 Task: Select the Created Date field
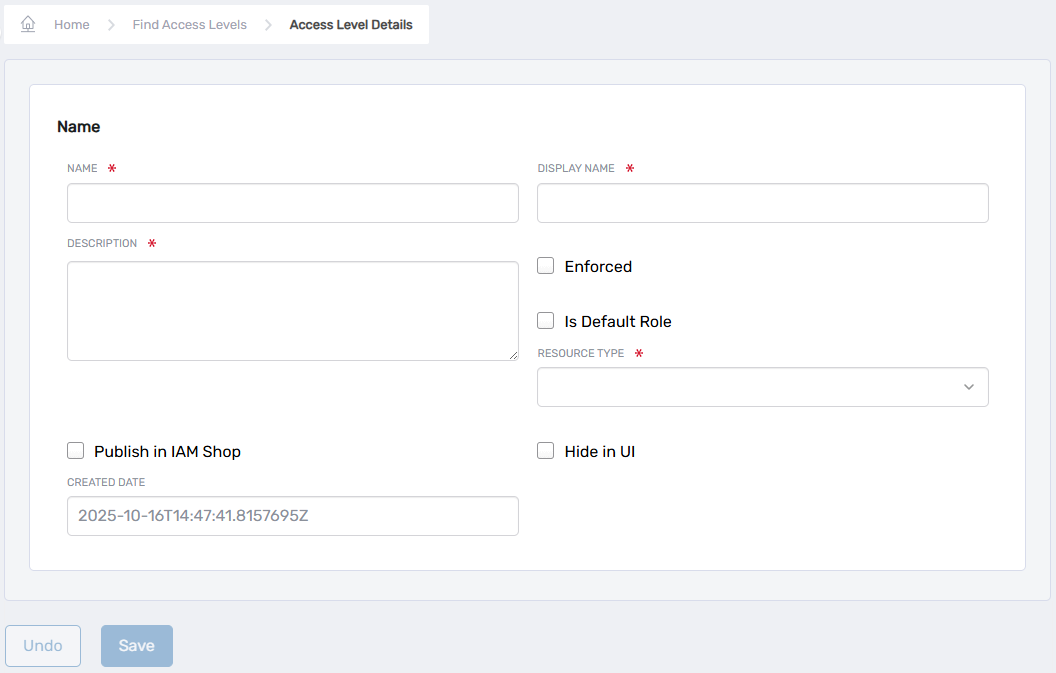[292, 516]
